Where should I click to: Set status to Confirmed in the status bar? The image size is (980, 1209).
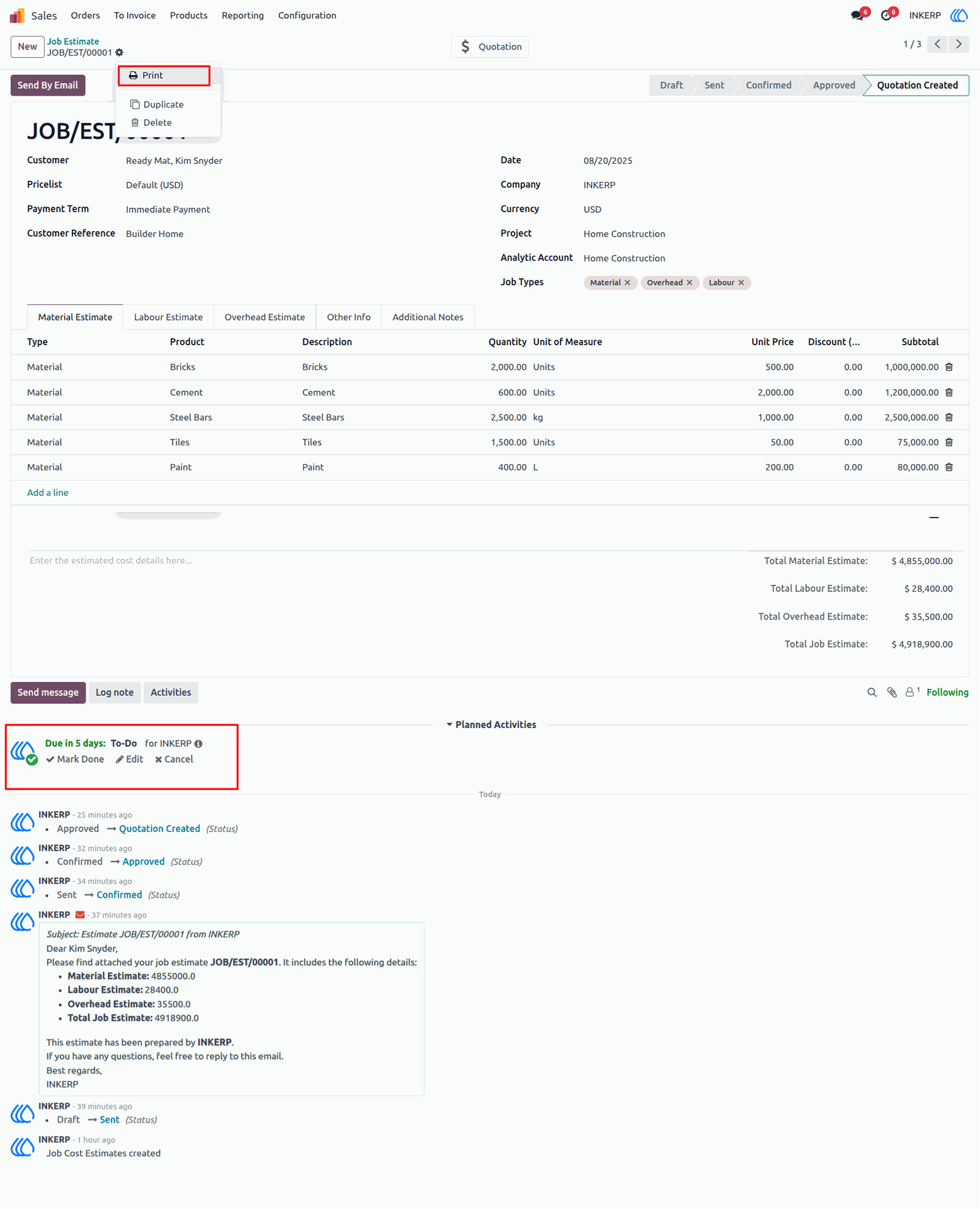click(x=768, y=86)
